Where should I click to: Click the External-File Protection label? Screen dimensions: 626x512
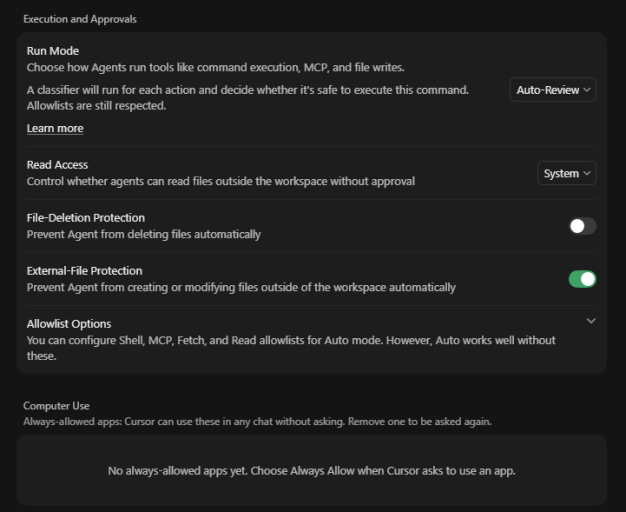pyautogui.click(x=84, y=271)
